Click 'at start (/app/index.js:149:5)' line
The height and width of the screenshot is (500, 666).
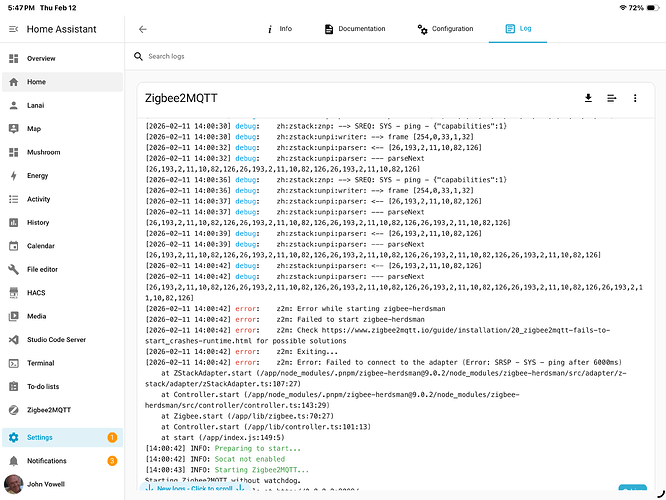tap(223, 438)
